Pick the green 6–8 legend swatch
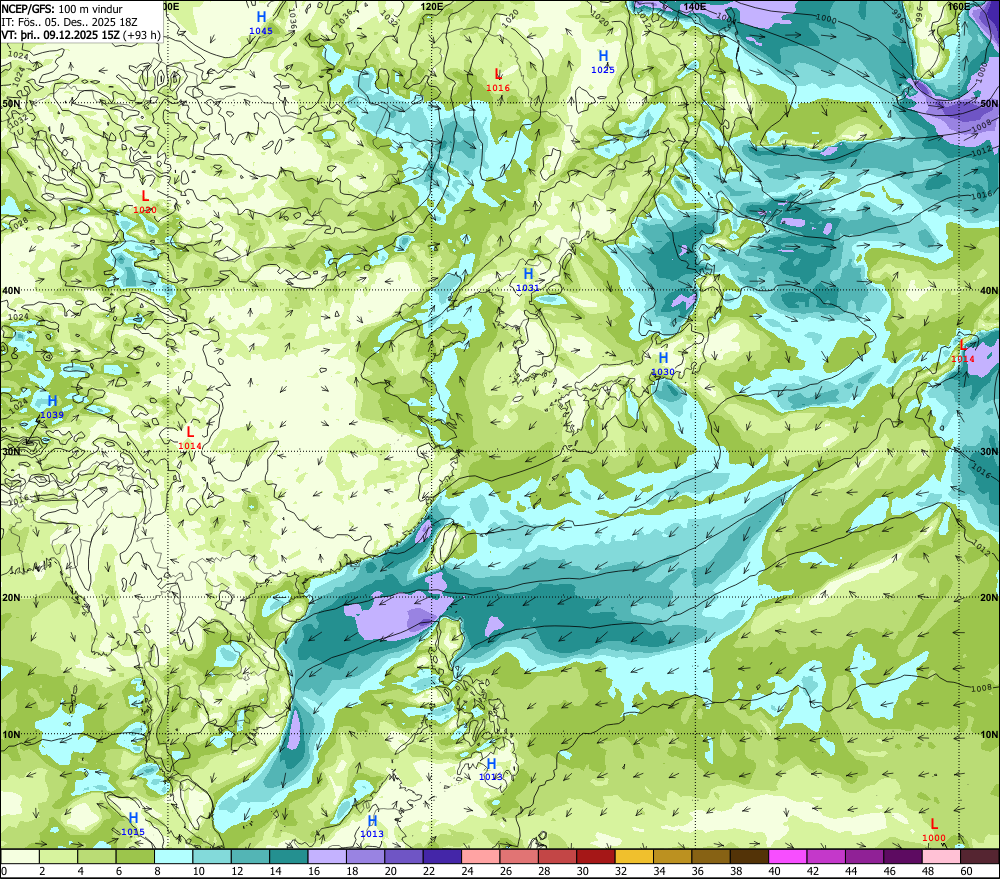This screenshot has height=879, width=1000. [x=135, y=856]
